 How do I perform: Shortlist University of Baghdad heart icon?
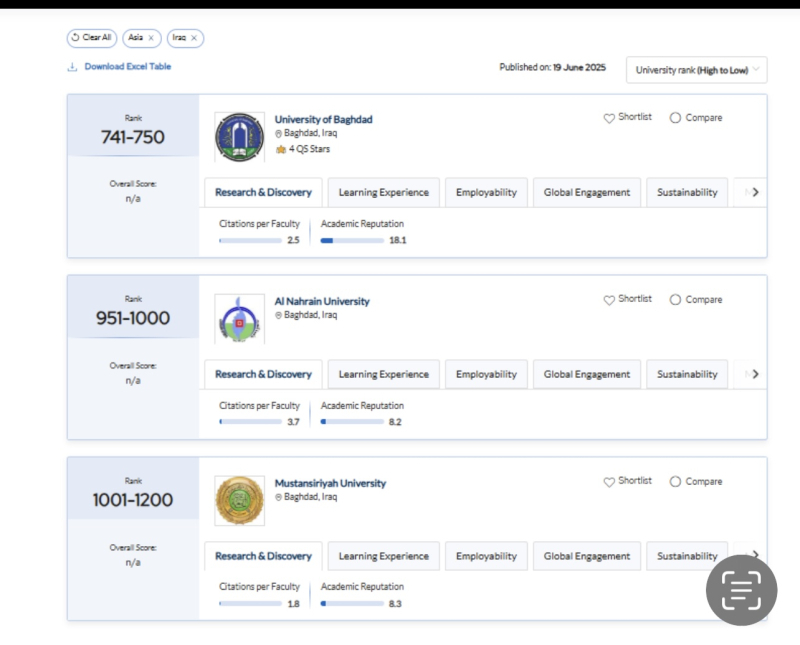(x=609, y=118)
